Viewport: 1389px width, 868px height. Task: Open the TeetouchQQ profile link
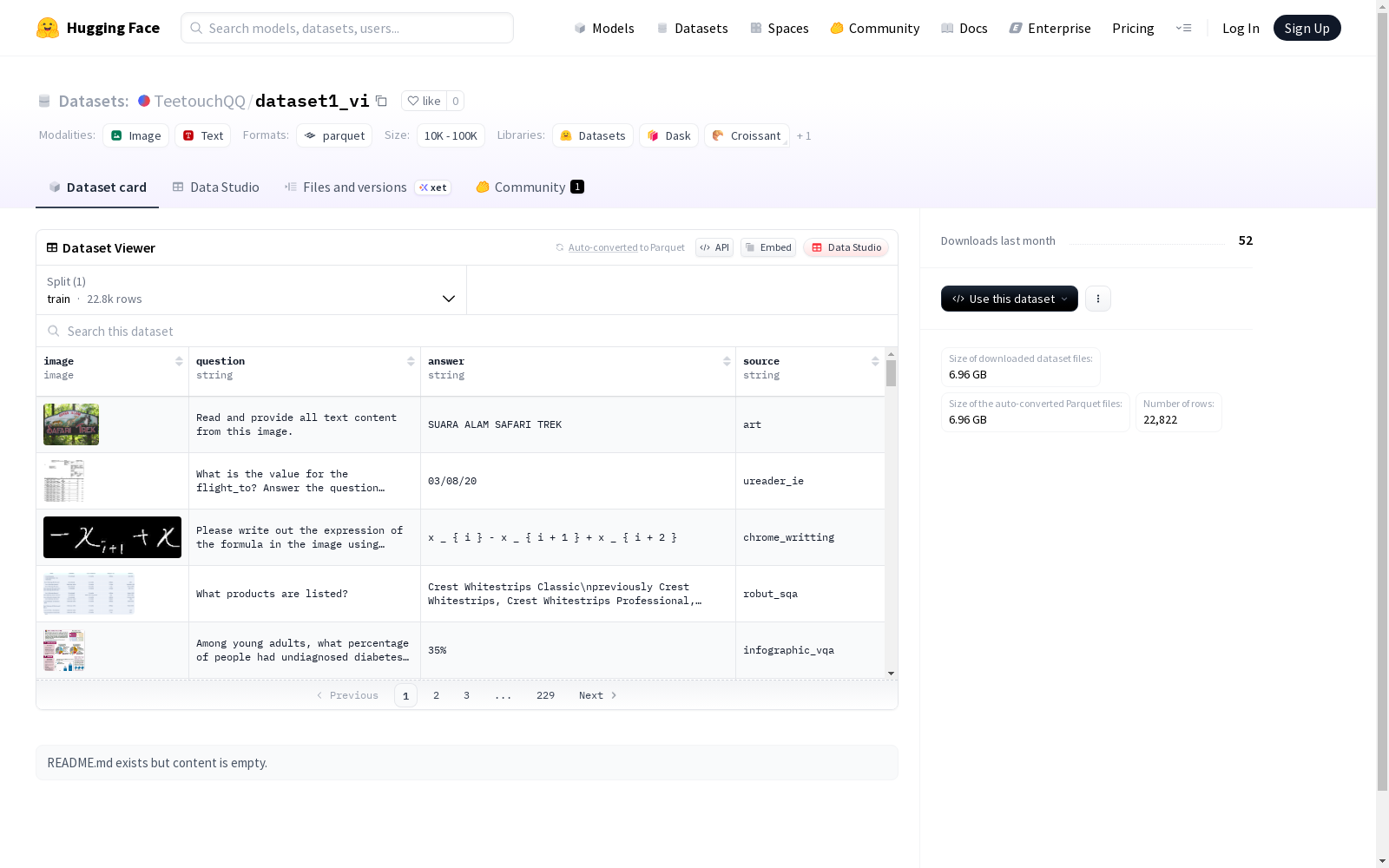(200, 101)
